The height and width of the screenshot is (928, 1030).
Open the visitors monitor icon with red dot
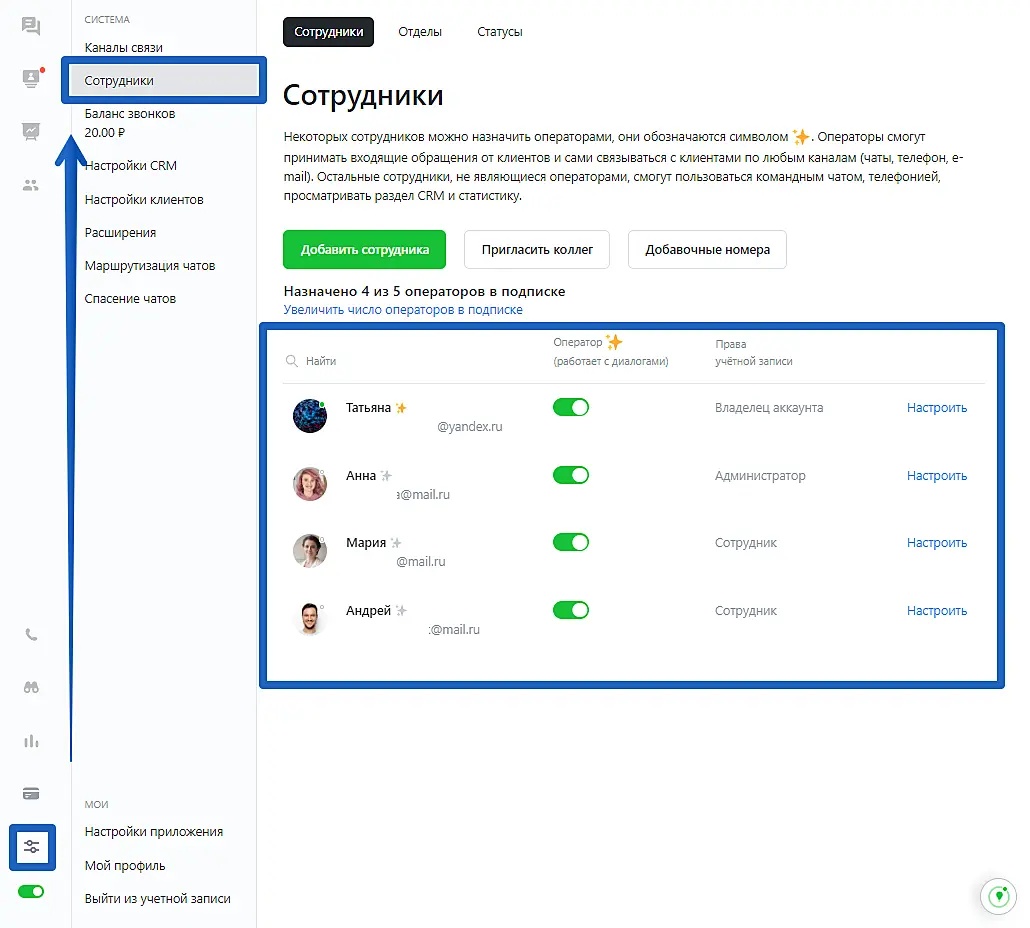pos(31,79)
